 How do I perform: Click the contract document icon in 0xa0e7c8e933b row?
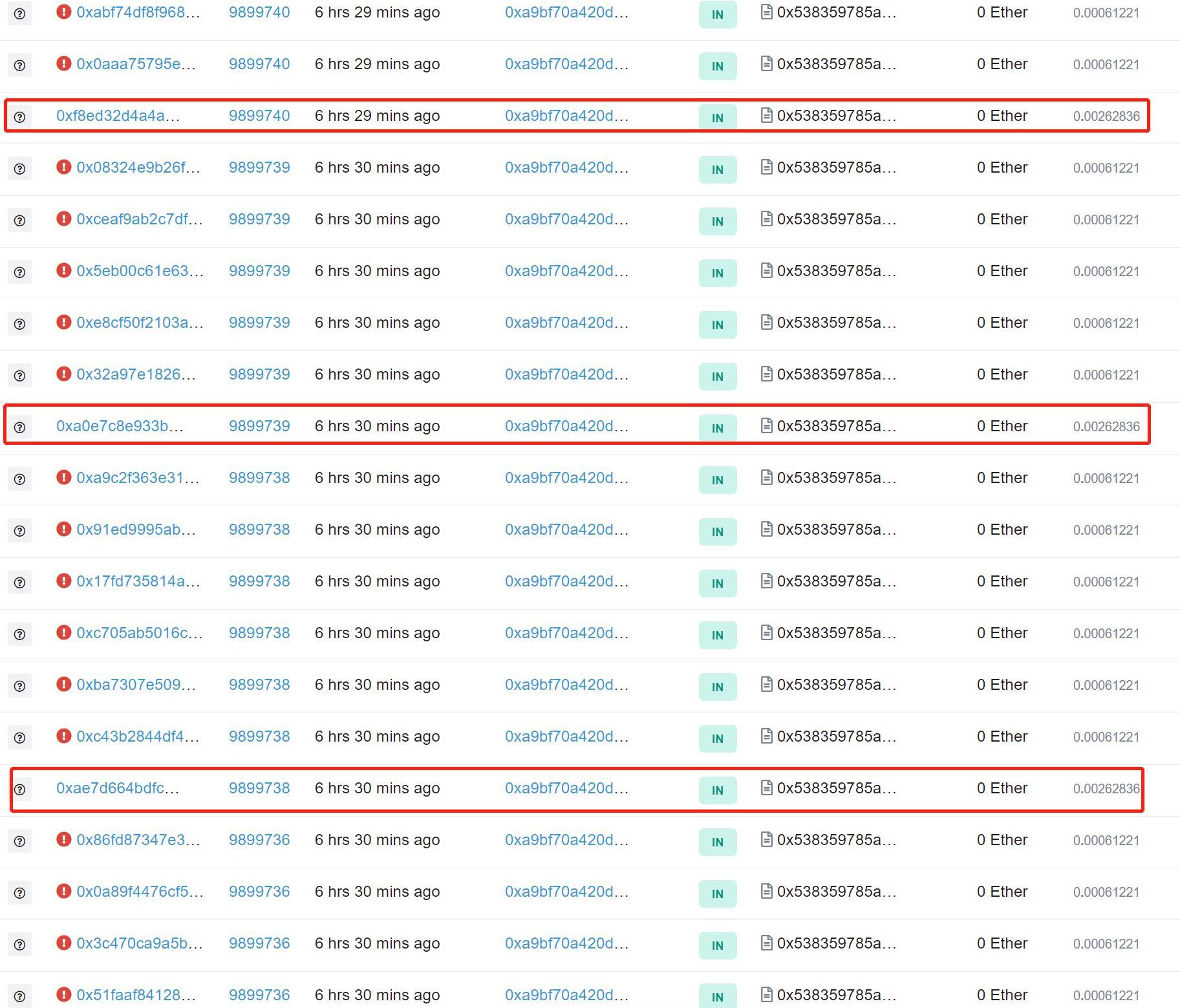(766, 425)
